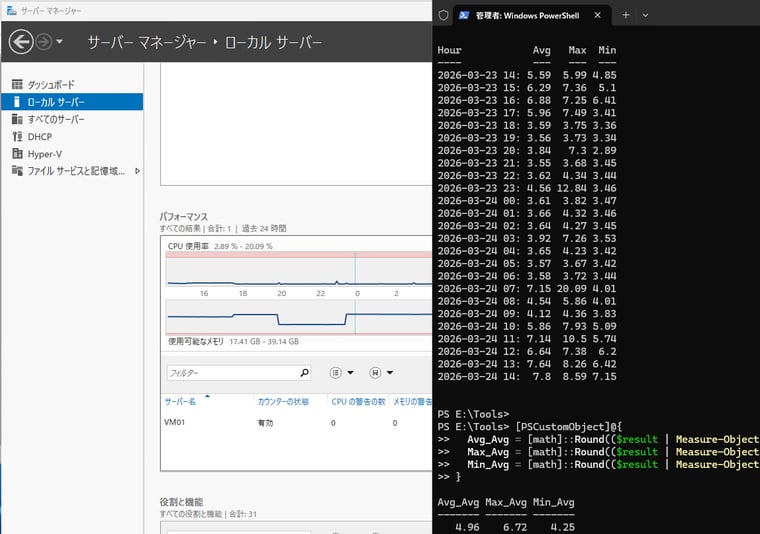
Task: Select ローカル サーバー in the sidebar
Action: [72, 102]
